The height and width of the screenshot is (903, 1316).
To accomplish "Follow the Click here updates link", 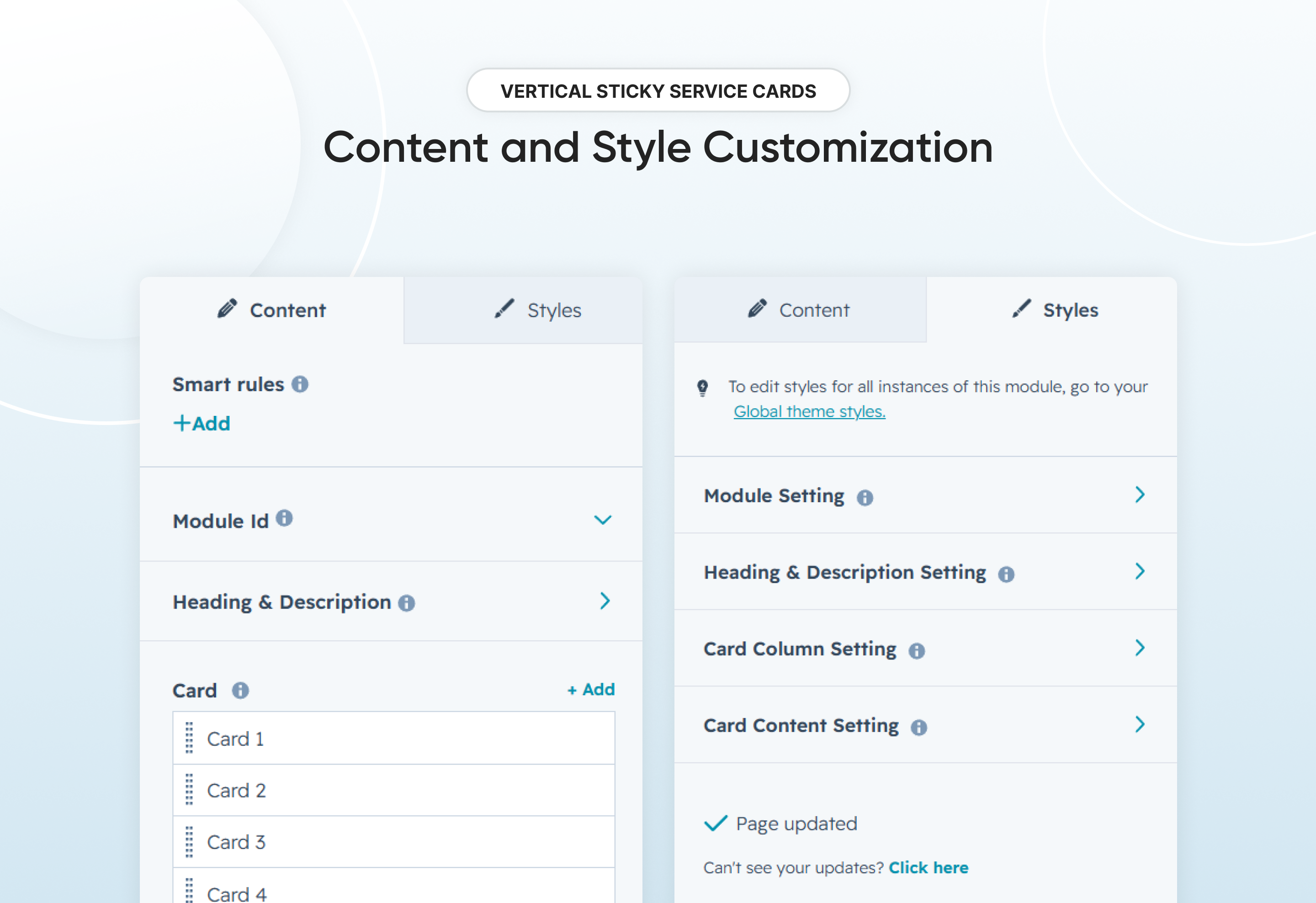I will point(928,867).
